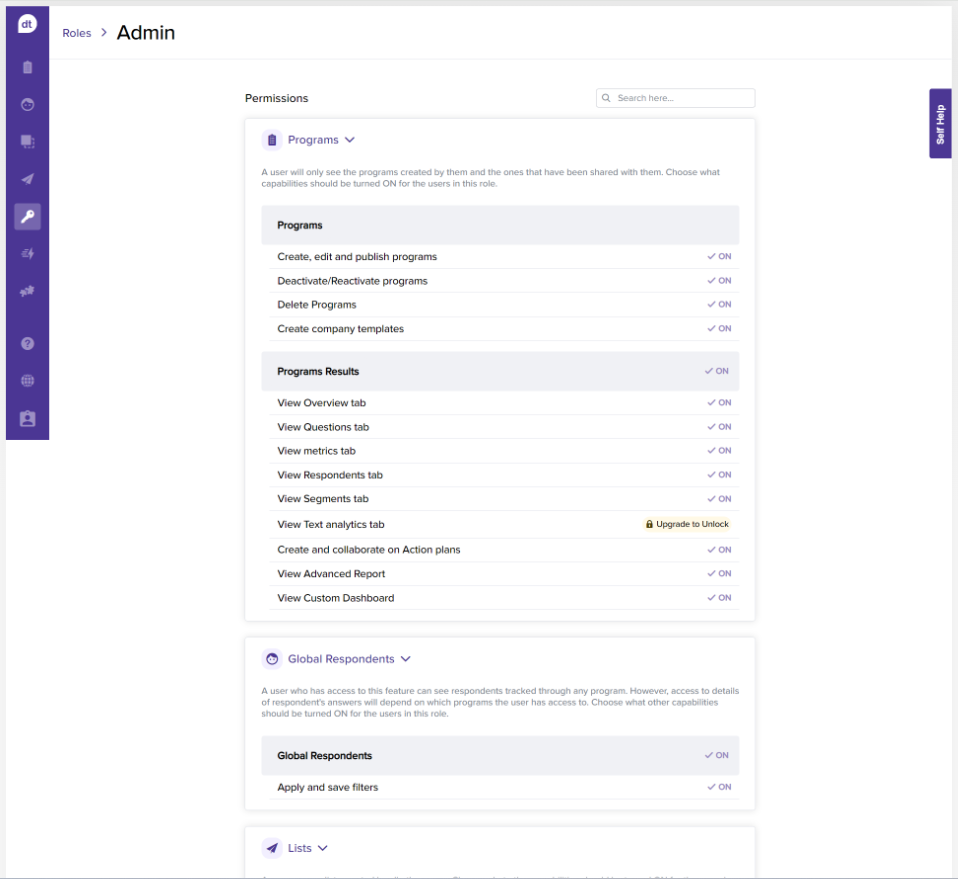This screenshot has height=879, width=958.
Task: Click the question mark help icon
Action: (x=27, y=343)
